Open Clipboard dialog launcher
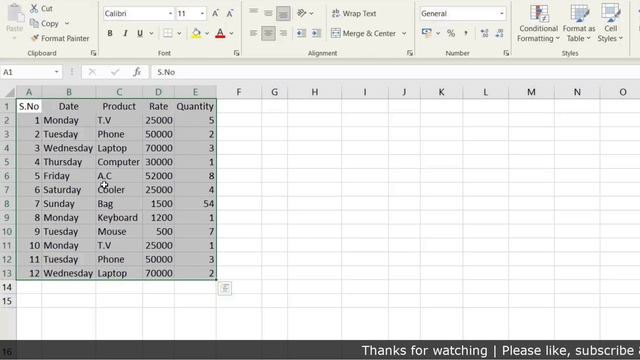The image size is (640, 360). (93, 53)
